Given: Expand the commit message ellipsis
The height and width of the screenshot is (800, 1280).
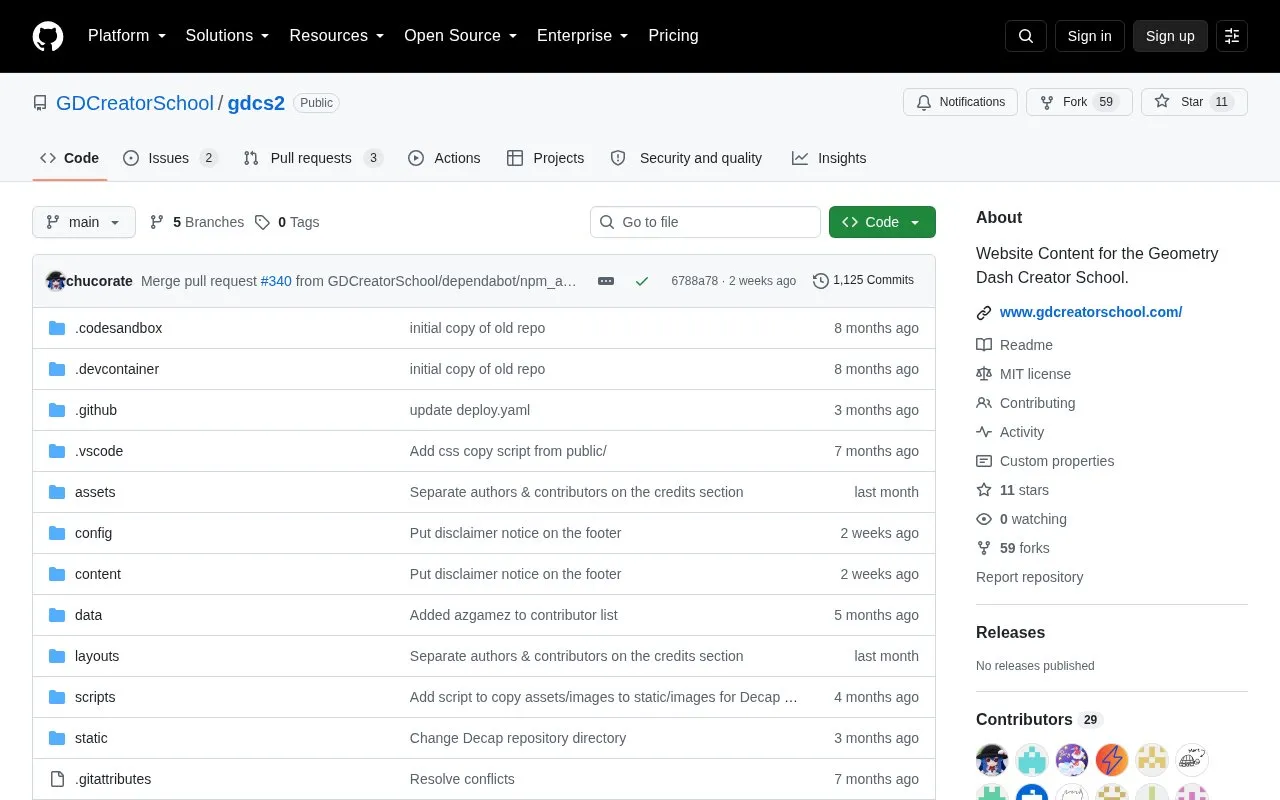Looking at the screenshot, I should point(606,281).
